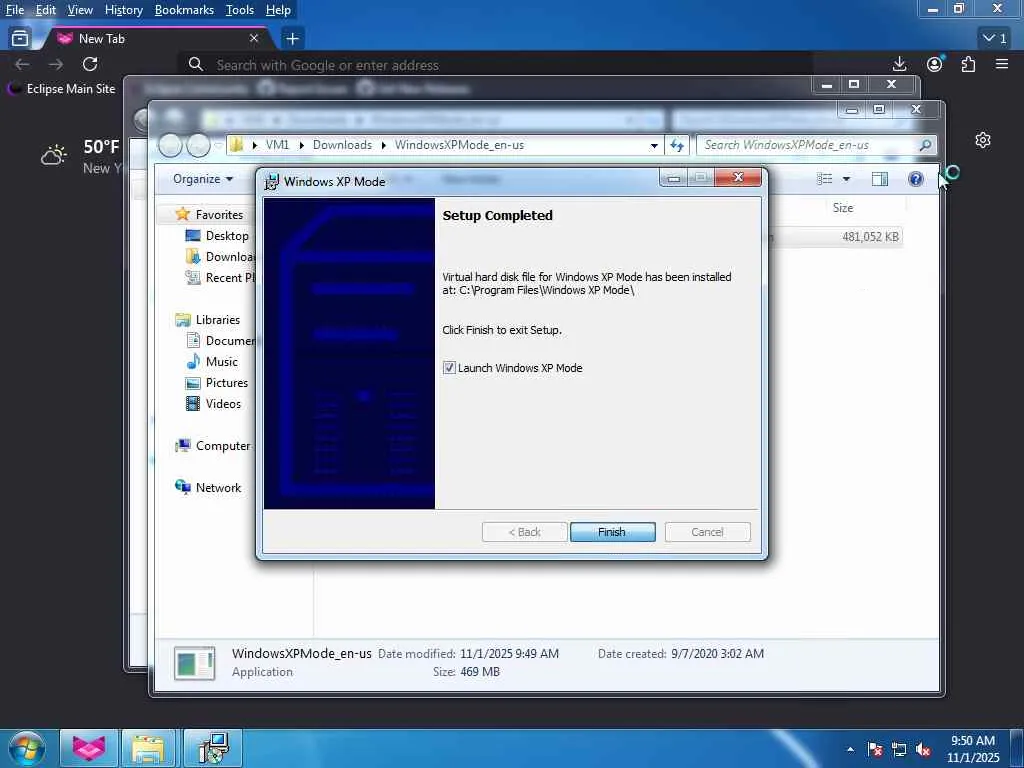Select Documents library in navigation pane

click(221, 341)
